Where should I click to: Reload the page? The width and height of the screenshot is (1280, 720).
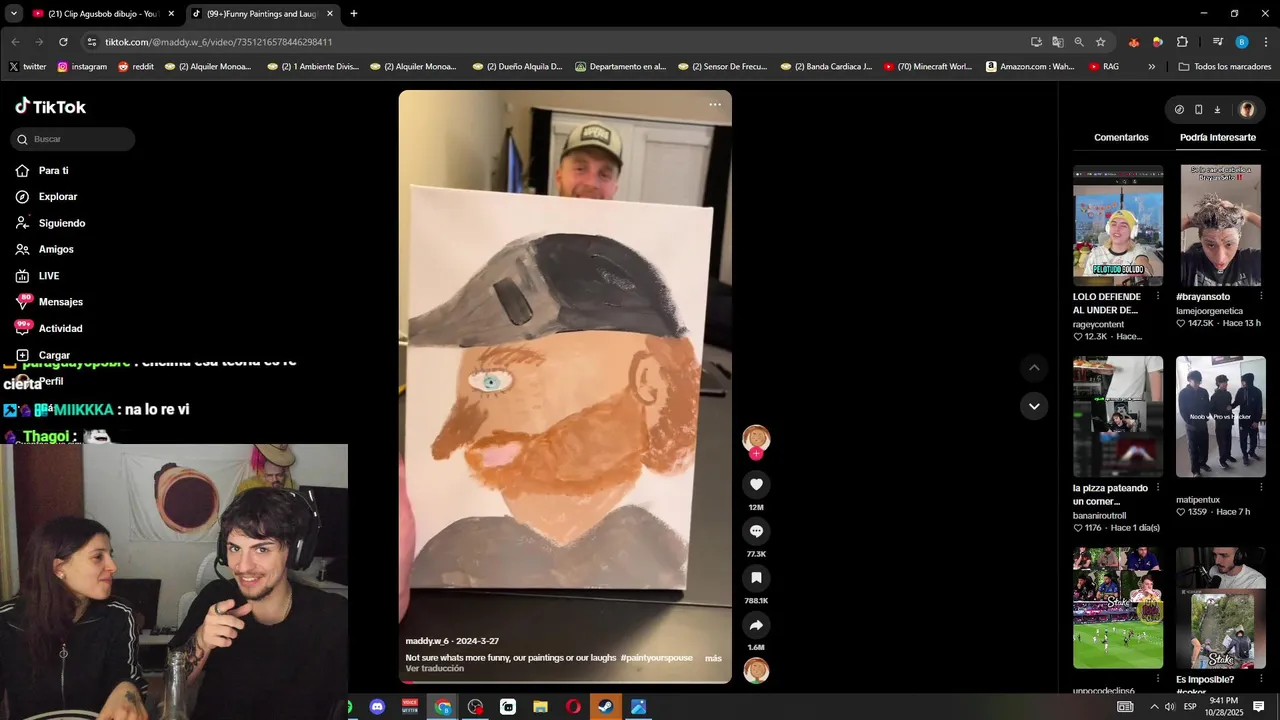pos(63,42)
